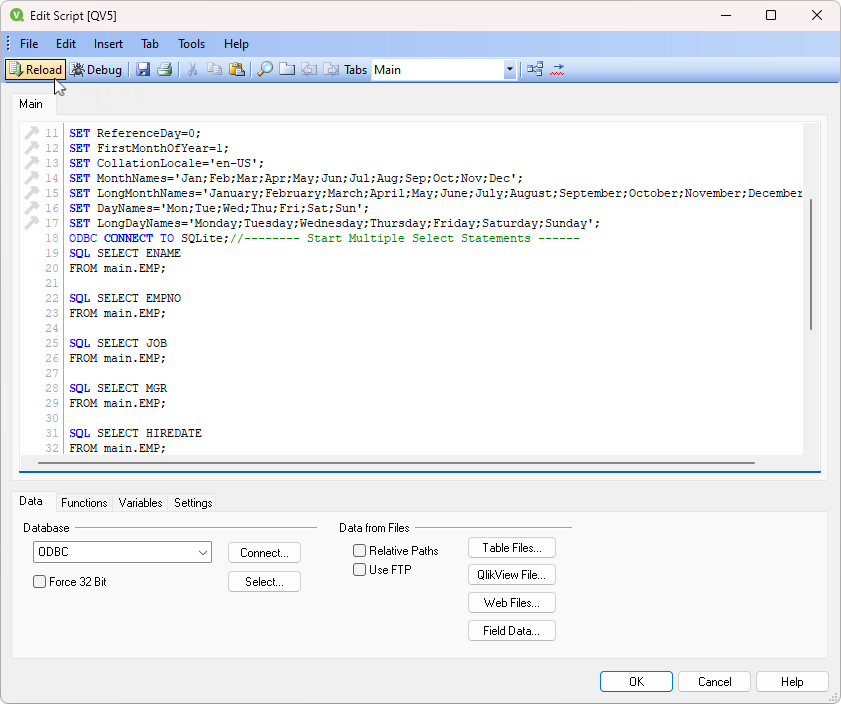
Task: Open Find dialog via the magnifier icon
Action: click(x=265, y=69)
